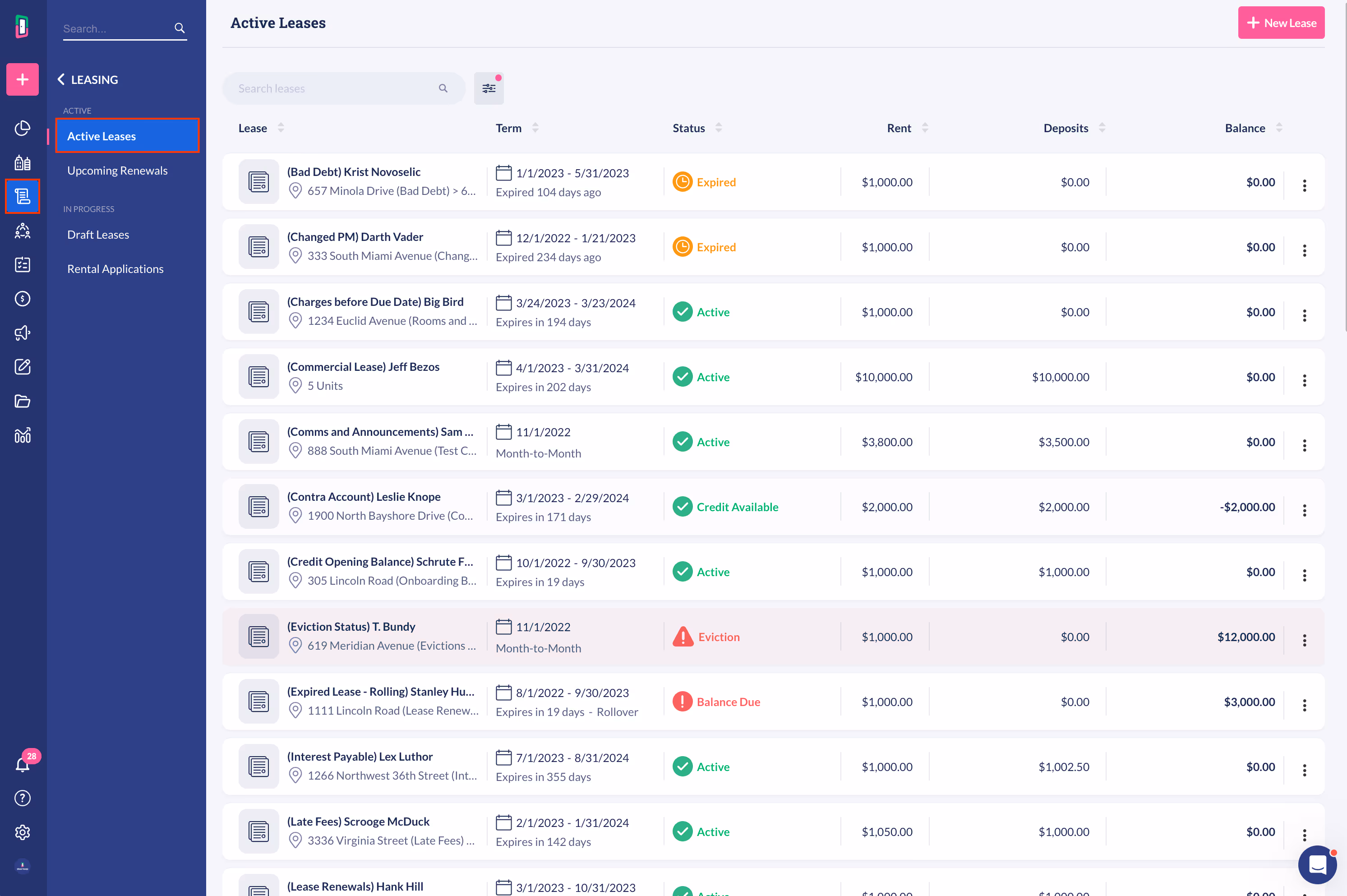1347x896 pixels.
Task: Open more options for Darth Vader lease
Action: tap(1304, 250)
